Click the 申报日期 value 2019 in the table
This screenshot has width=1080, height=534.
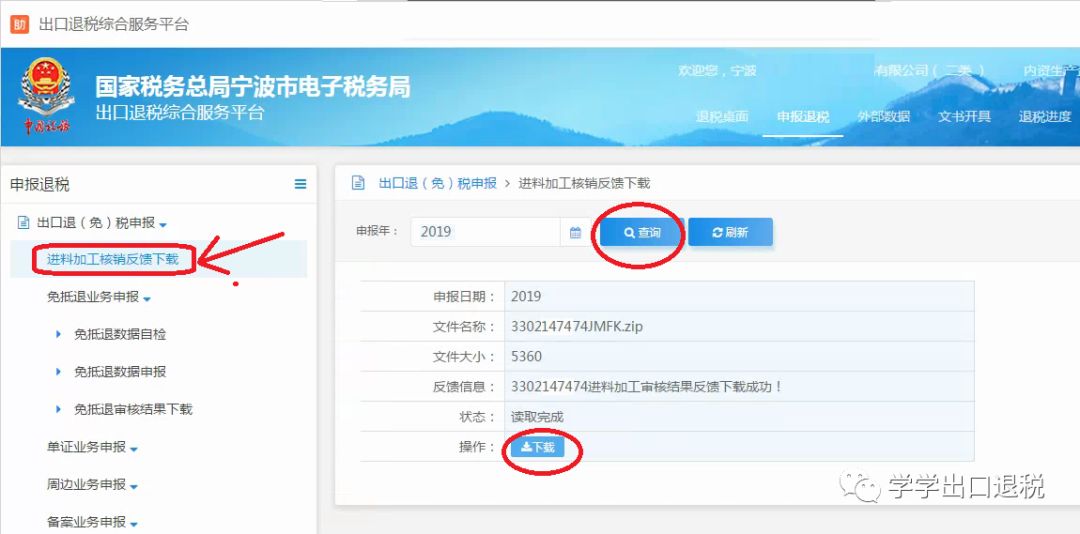pyautogui.click(x=526, y=296)
